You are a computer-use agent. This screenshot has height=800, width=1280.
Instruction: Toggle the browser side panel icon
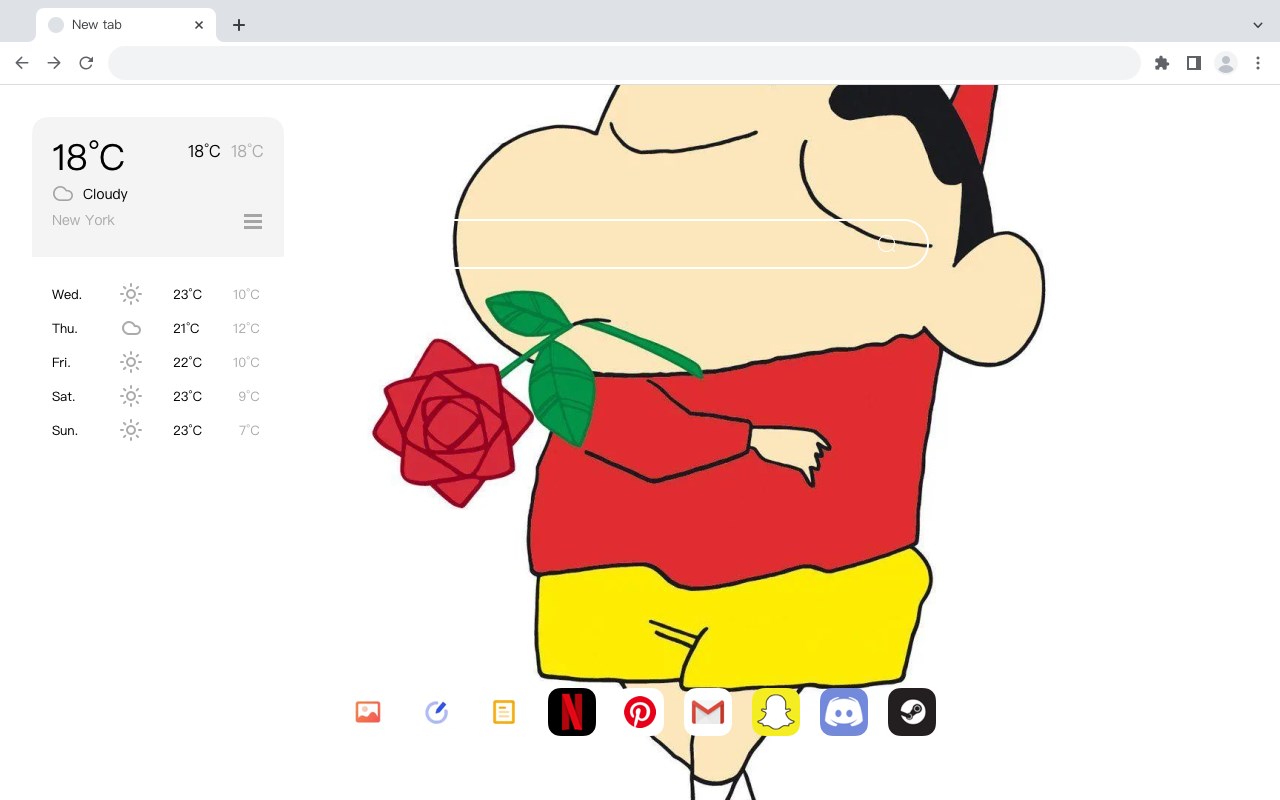(x=1194, y=63)
